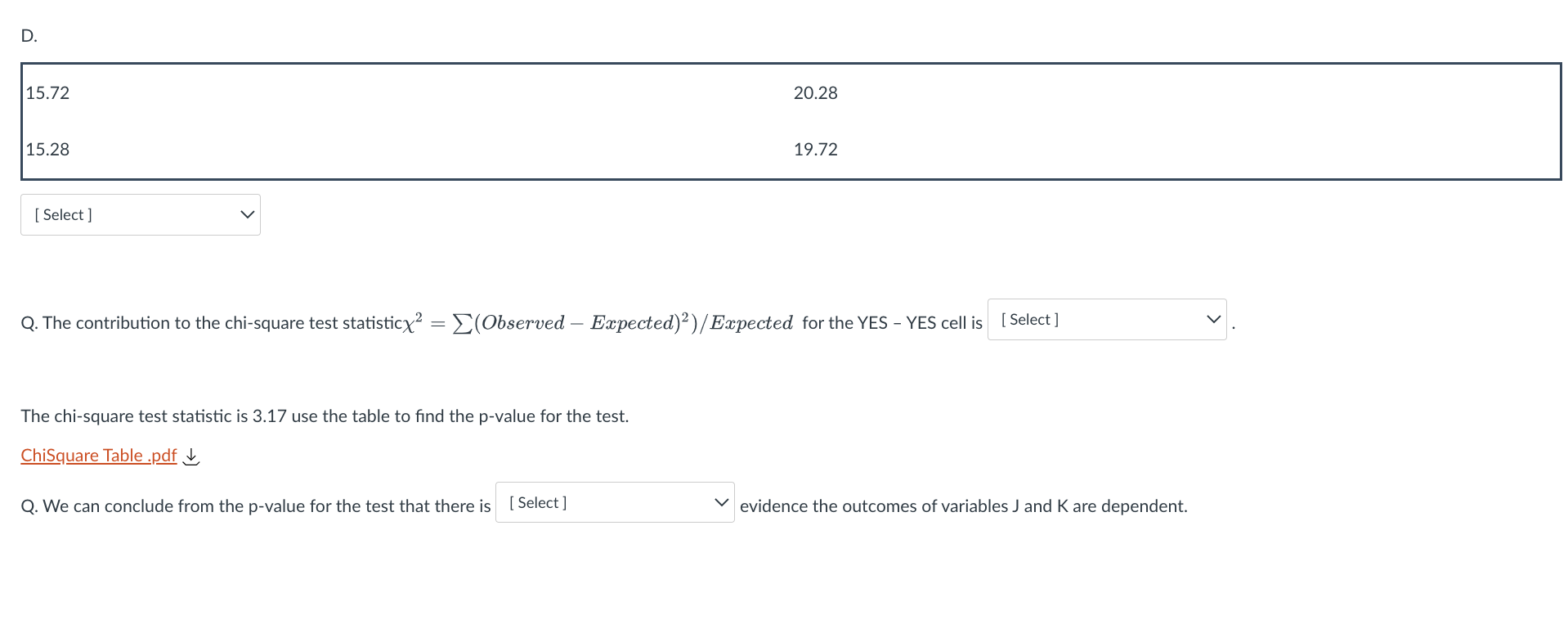Select the table cell showing 15.28
The width and height of the screenshot is (1568, 620).
pyautogui.click(x=47, y=149)
